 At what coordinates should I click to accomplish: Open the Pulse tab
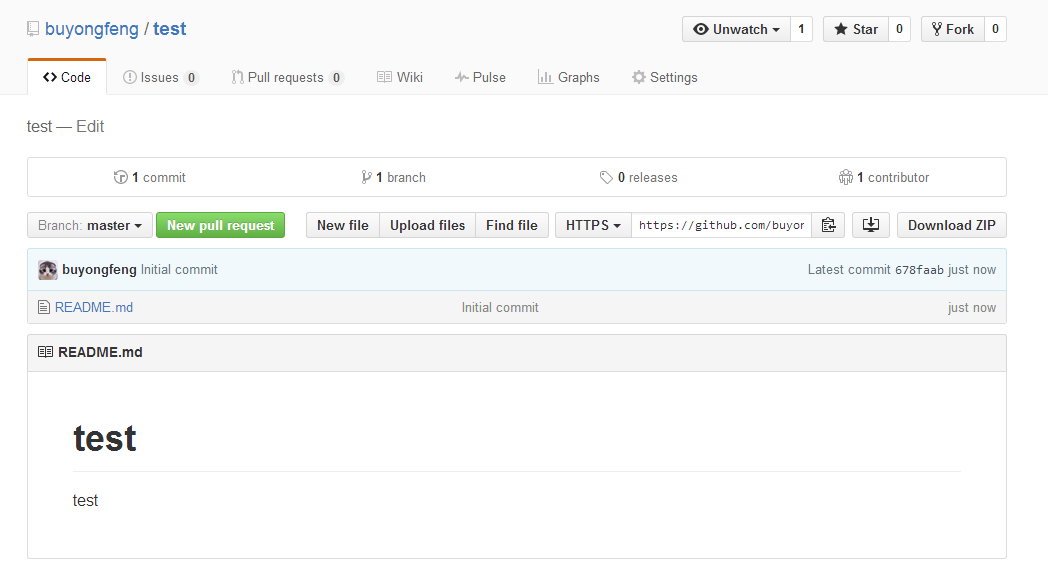[480, 77]
